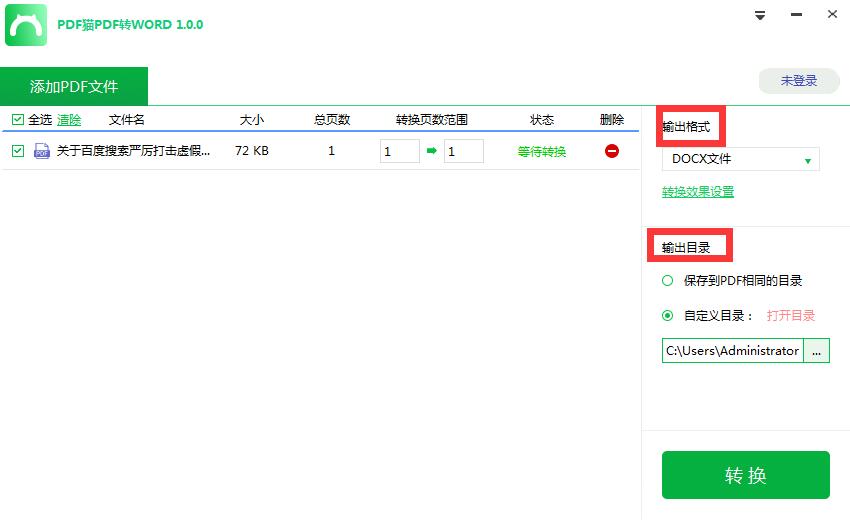The height and width of the screenshot is (520, 850).
Task: Close the PDF猫 window
Action: pos(831,15)
